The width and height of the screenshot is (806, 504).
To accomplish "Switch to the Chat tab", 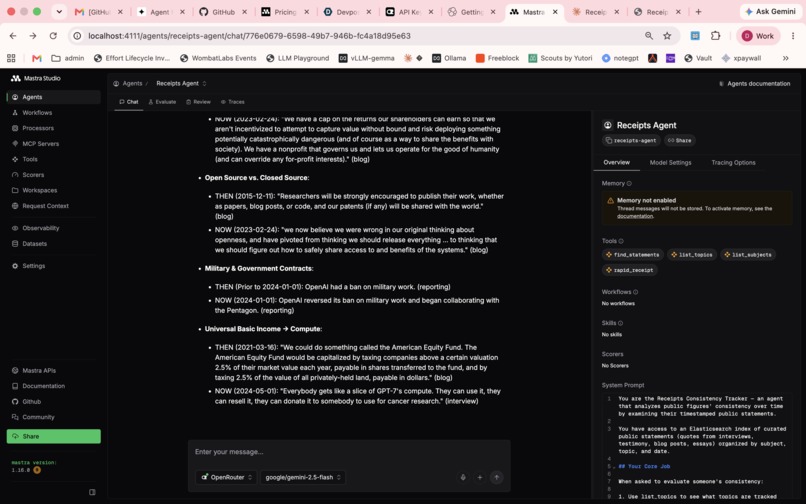I will tap(129, 102).
